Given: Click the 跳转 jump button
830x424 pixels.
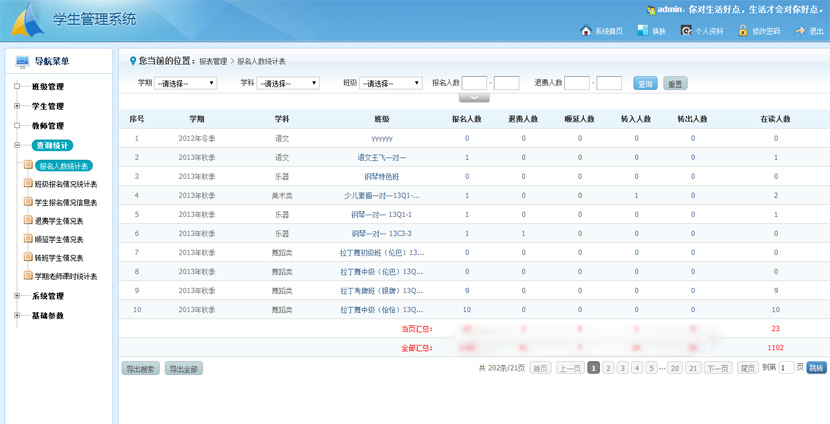Looking at the screenshot, I should click(x=816, y=368).
